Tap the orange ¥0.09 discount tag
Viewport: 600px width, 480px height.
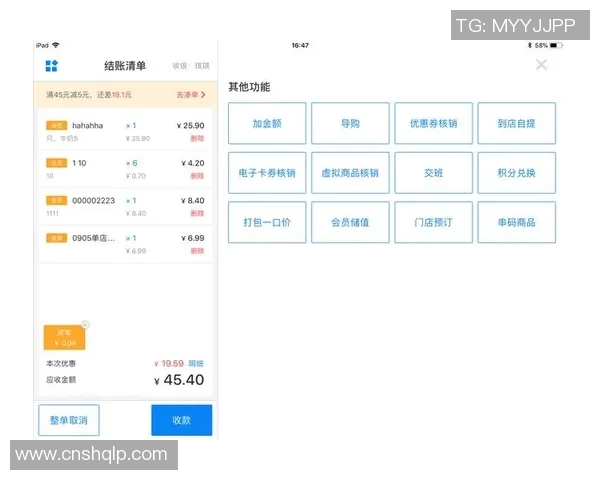[x=64, y=338]
